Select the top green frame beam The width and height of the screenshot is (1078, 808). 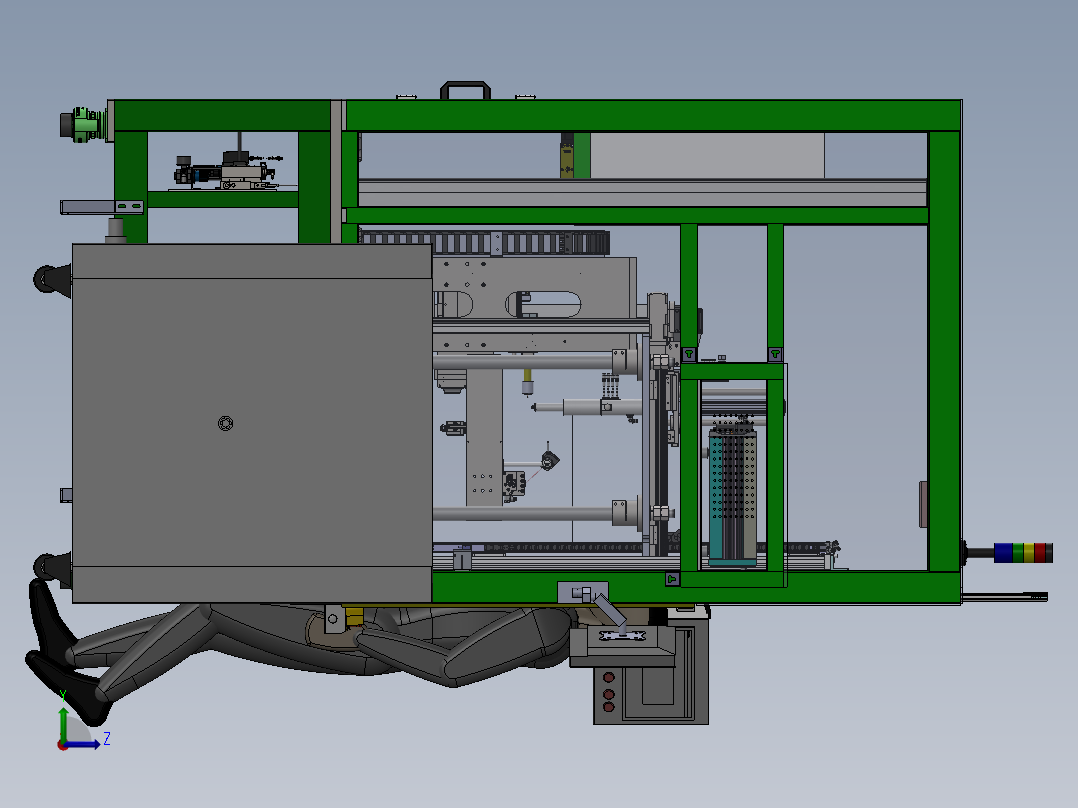[653, 116]
